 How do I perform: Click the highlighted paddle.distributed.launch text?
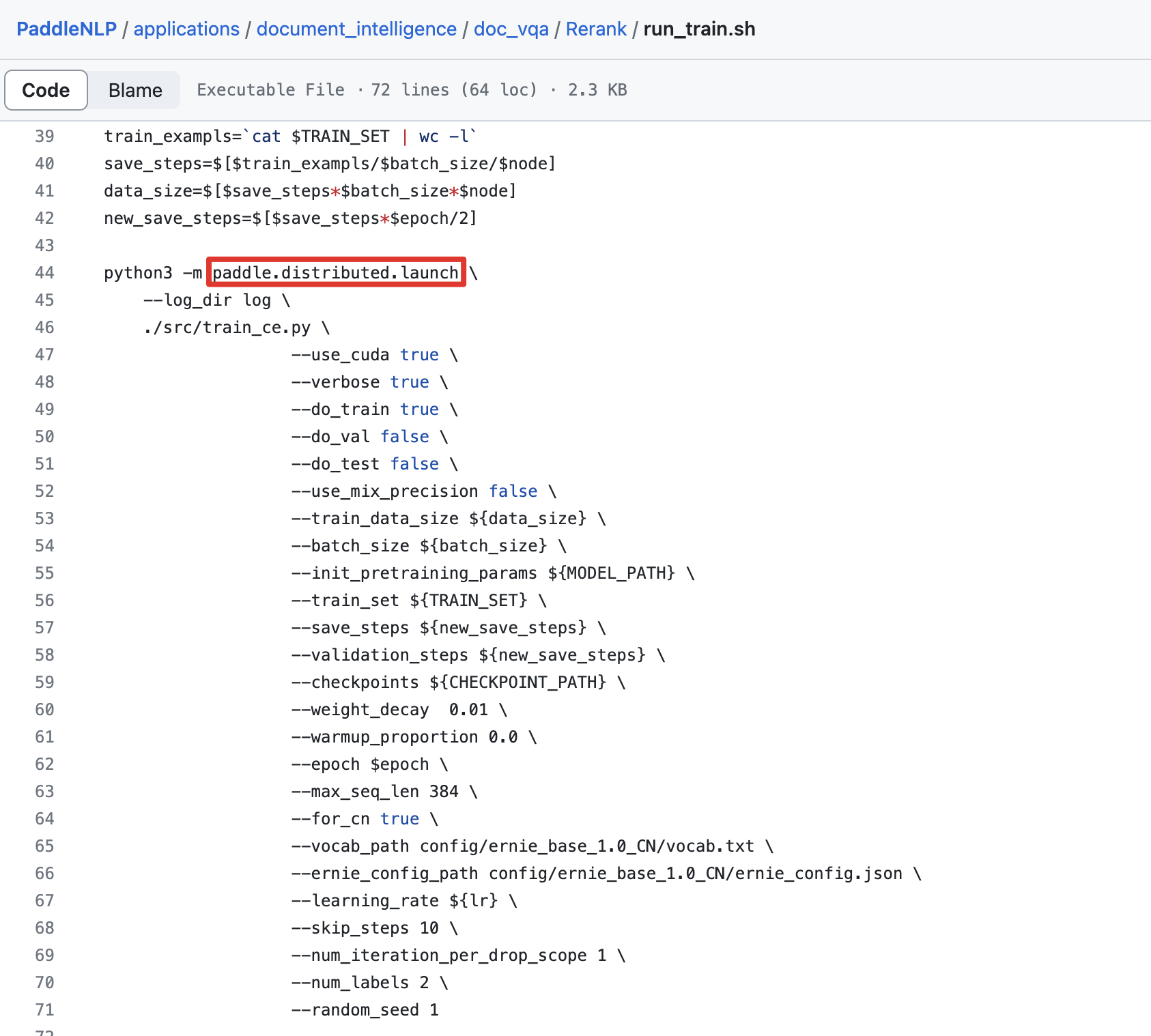click(336, 272)
